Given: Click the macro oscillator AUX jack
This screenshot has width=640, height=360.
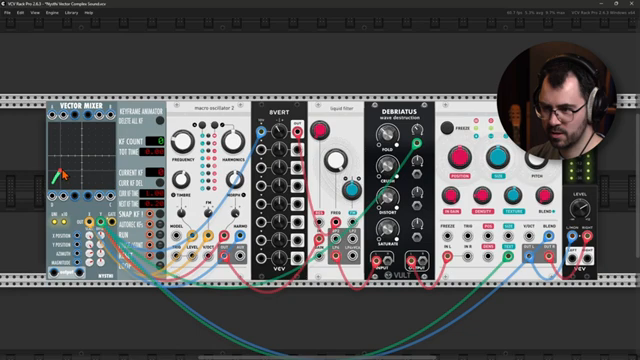Looking at the screenshot, I should pos(240,256).
